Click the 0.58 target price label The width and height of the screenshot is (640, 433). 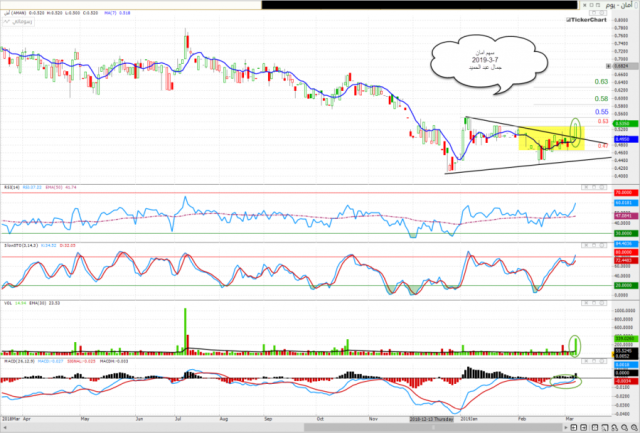(x=601, y=99)
